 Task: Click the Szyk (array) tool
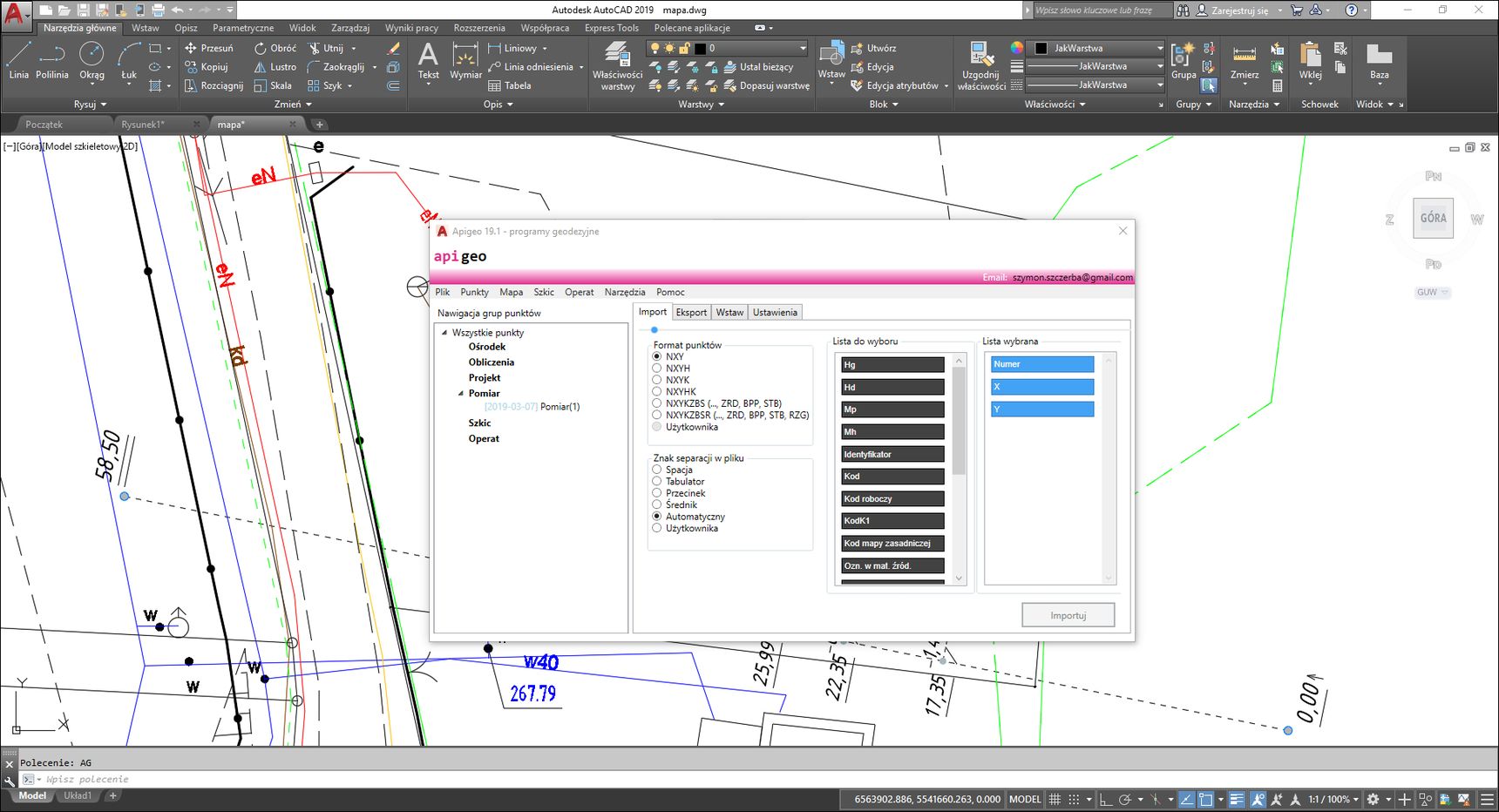pyautogui.click(x=325, y=85)
